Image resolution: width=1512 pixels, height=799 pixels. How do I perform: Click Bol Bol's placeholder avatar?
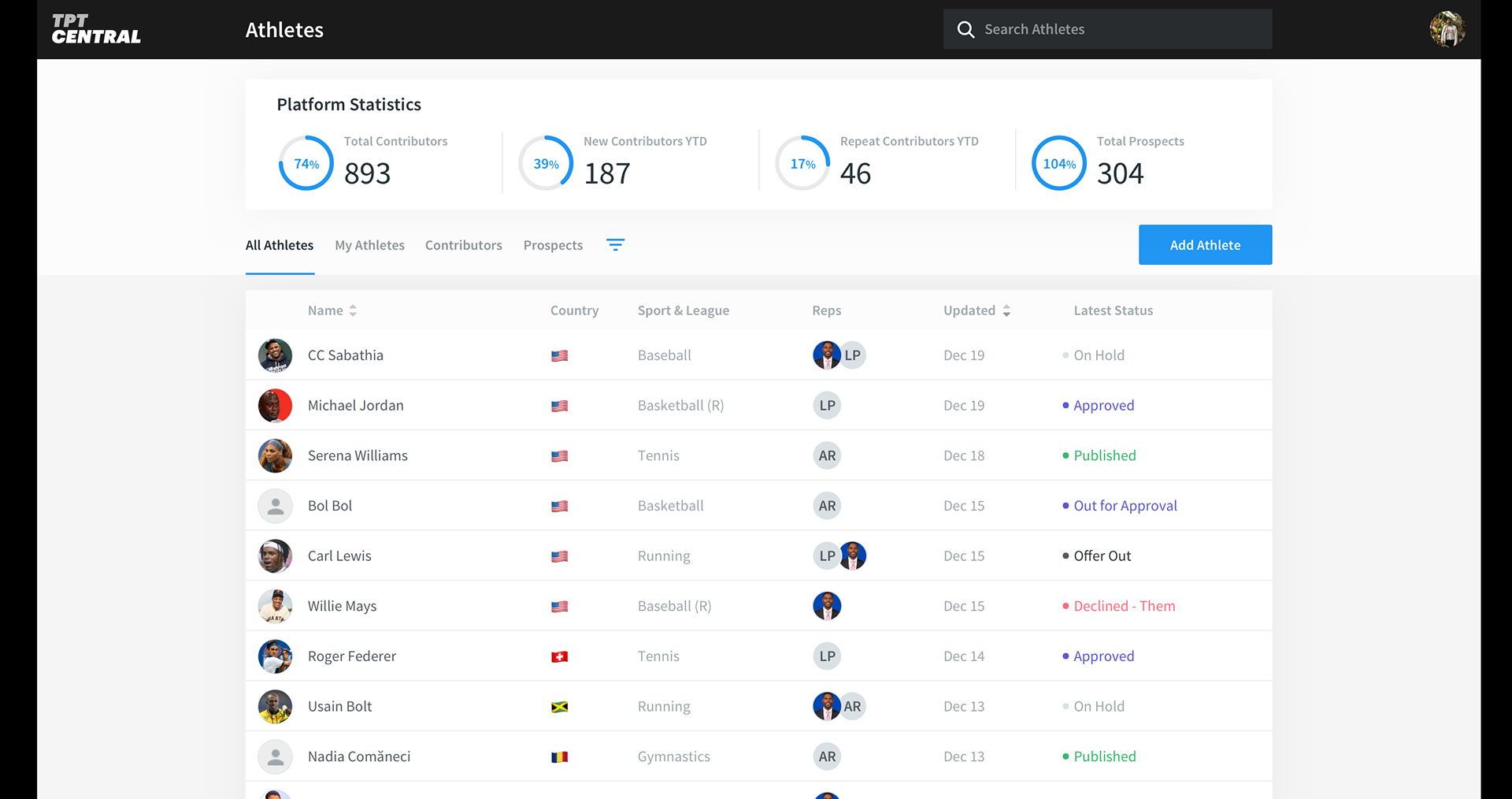coord(276,506)
